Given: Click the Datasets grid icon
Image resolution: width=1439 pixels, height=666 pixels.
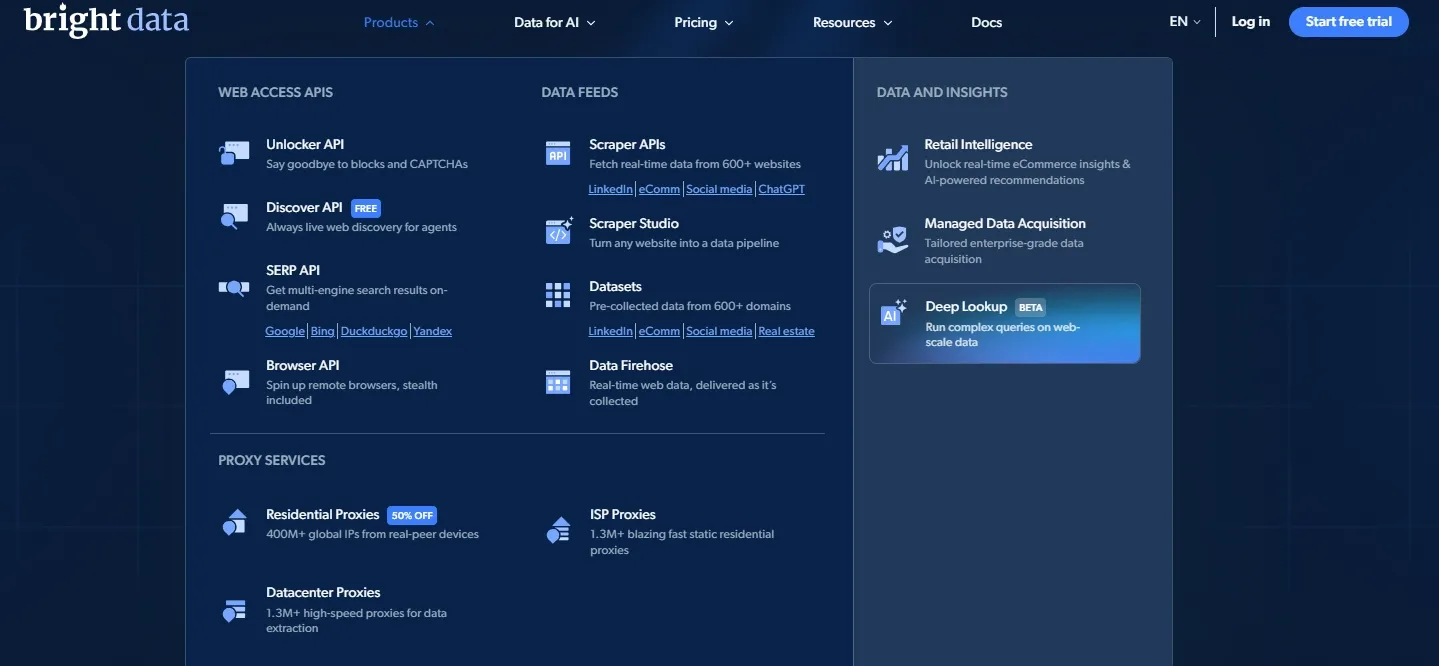Looking at the screenshot, I should click(558, 294).
